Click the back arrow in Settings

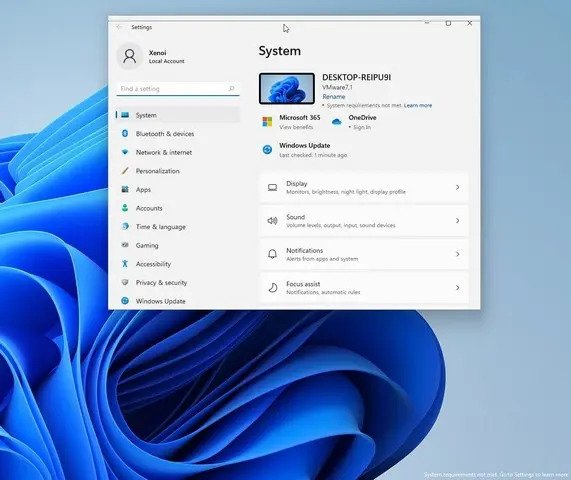[119, 27]
